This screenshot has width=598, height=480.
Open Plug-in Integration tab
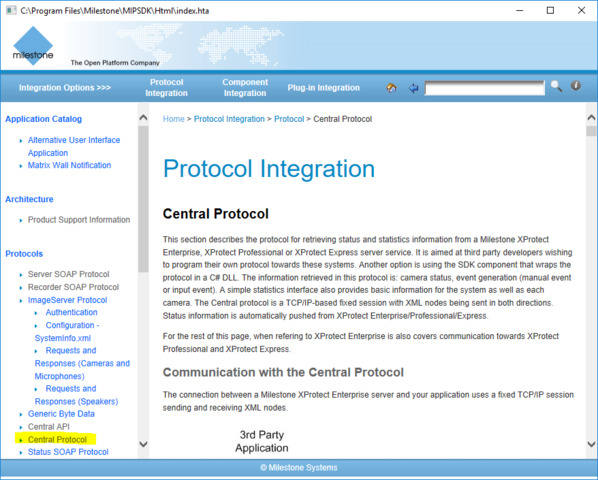(323, 88)
